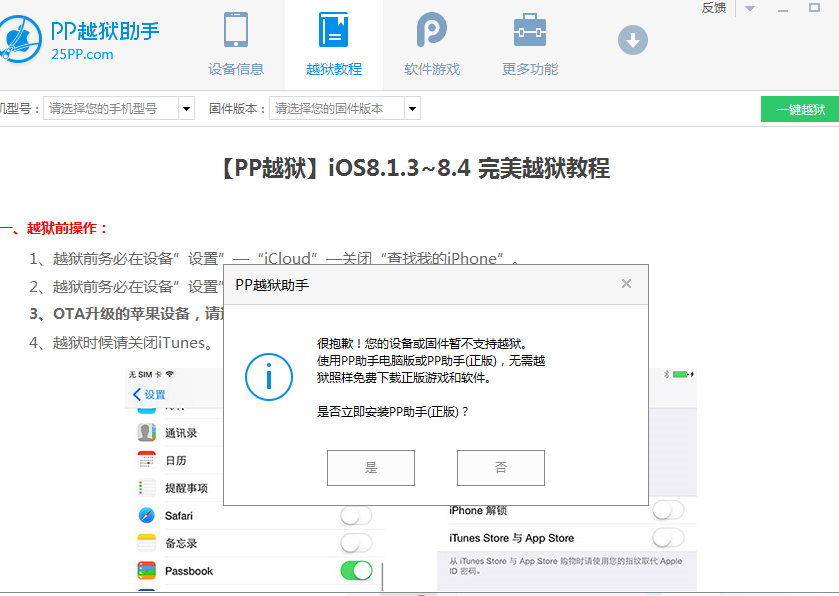839x596 pixels.
Task: Click the 备忘录 notes icon
Action: pos(146,543)
